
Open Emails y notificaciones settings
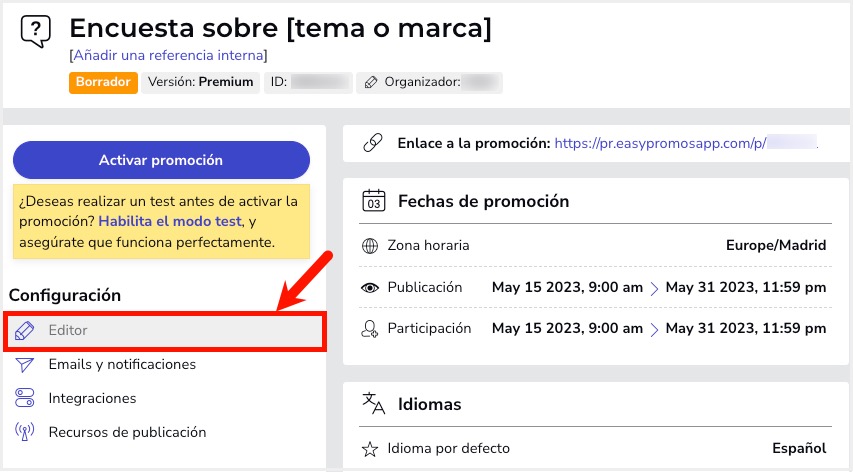pos(122,364)
